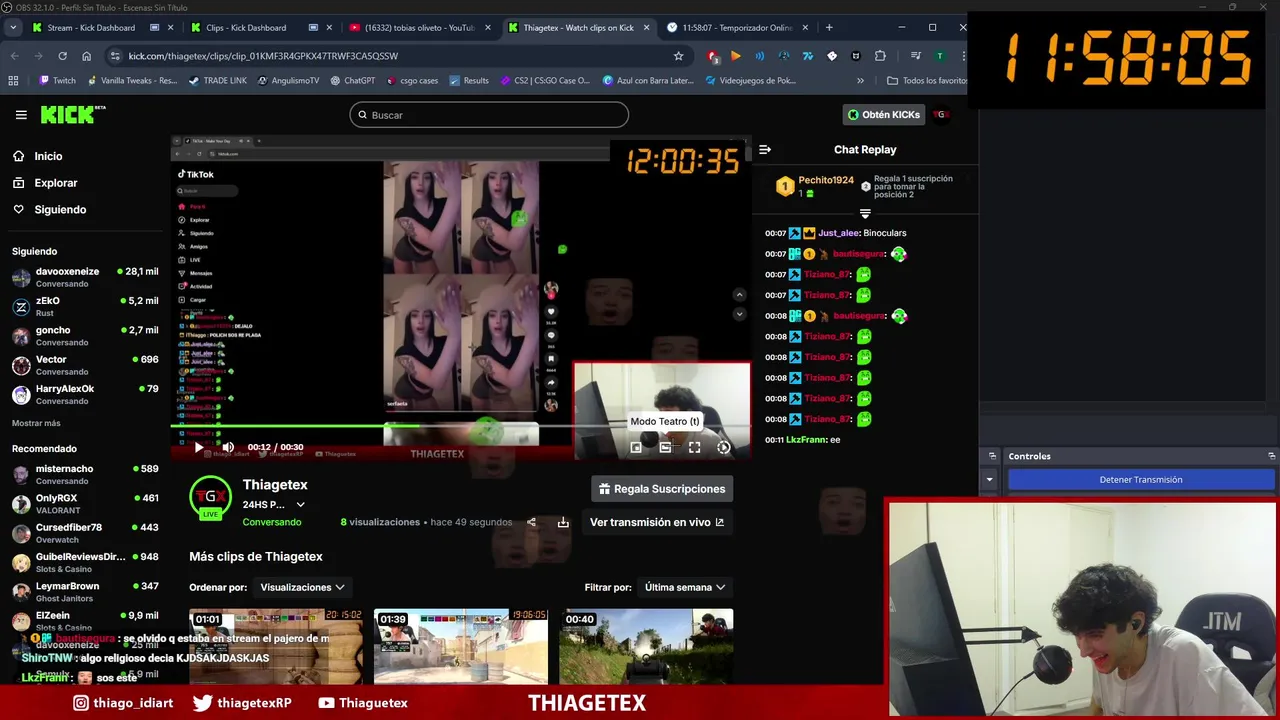Open the 00:40 clip thumbnail

[646, 646]
